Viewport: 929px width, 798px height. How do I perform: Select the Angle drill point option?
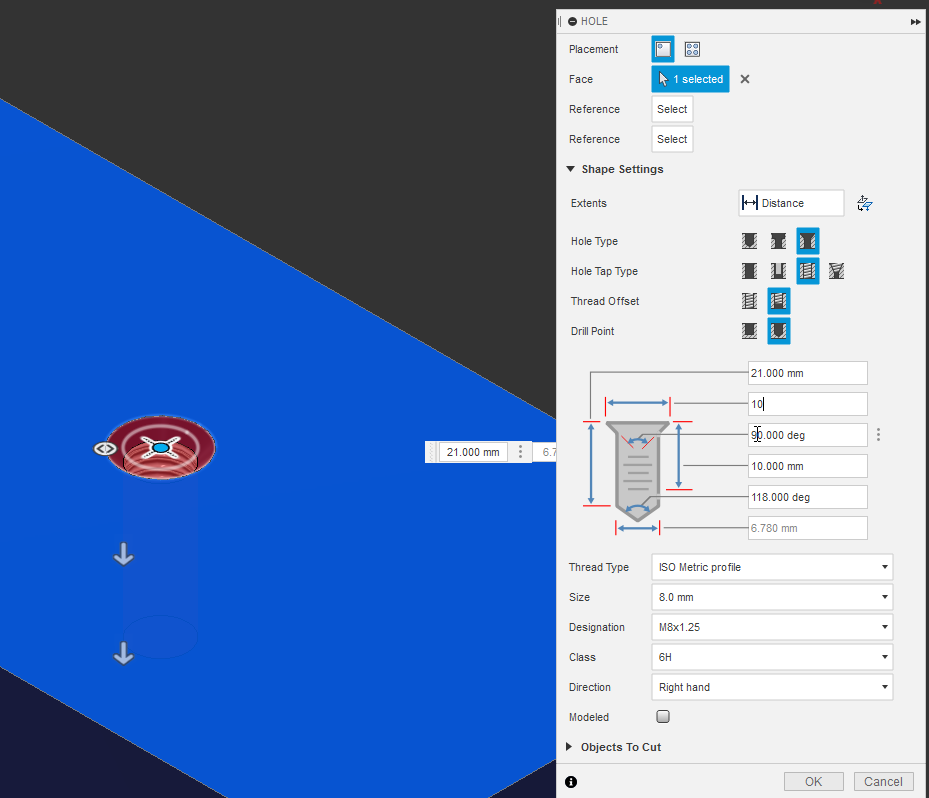(x=778, y=331)
